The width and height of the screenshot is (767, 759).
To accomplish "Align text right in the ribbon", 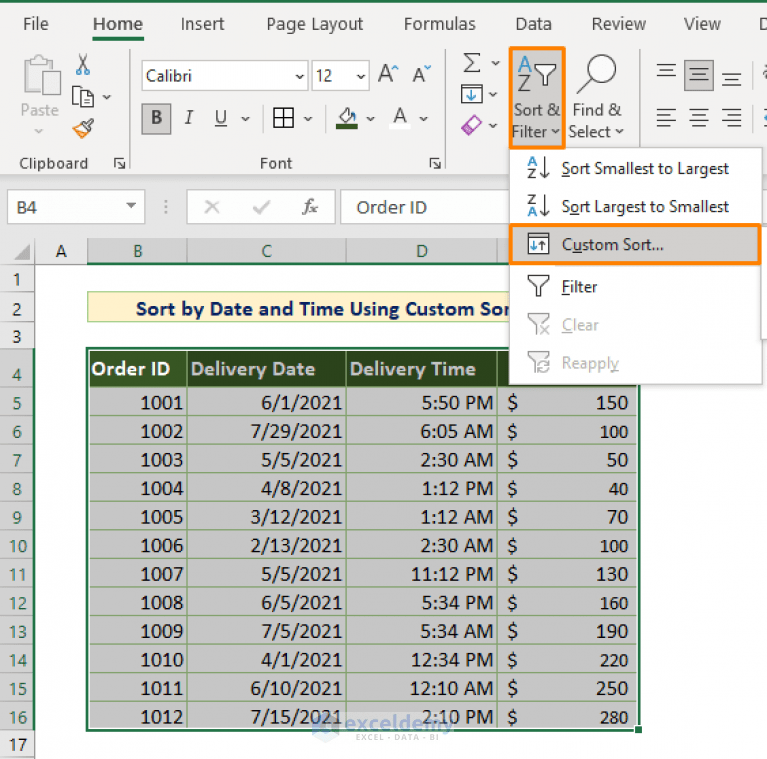I will pyautogui.click(x=731, y=117).
